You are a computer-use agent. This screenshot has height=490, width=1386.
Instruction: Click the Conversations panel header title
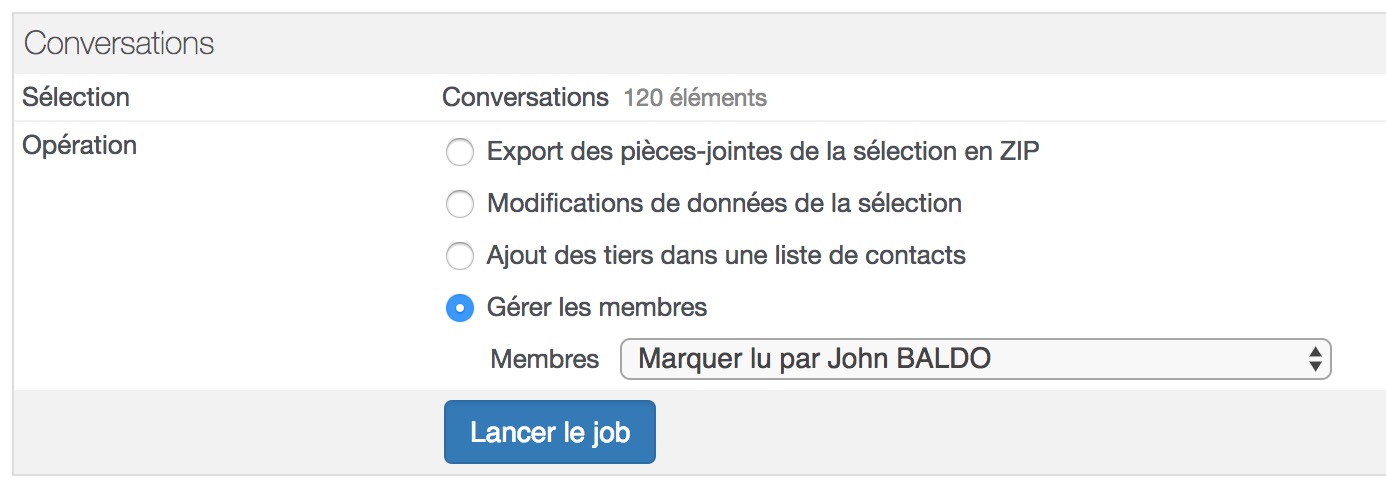pyautogui.click(x=119, y=44)
